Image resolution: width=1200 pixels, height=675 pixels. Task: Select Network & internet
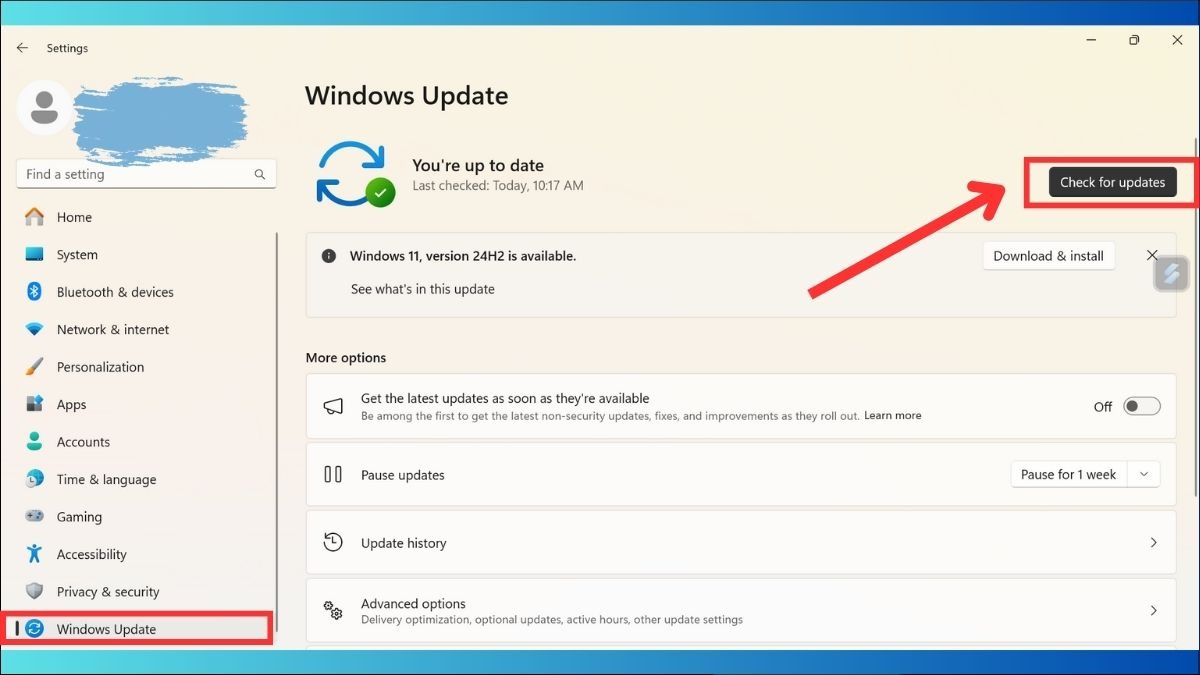(x=113, y=329)
